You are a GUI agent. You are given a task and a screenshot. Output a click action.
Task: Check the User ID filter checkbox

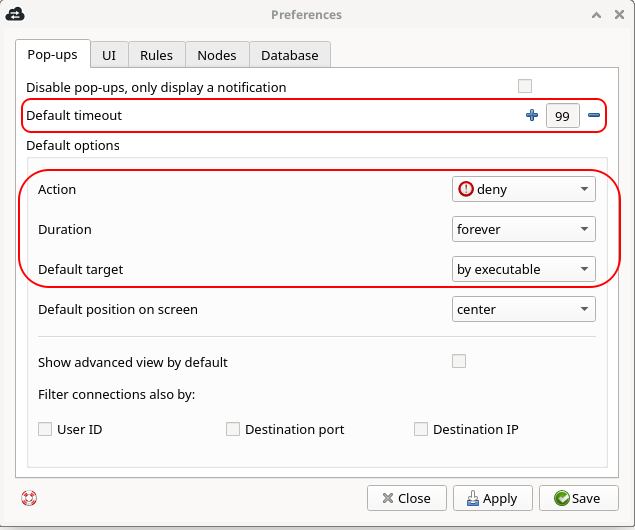45,429
